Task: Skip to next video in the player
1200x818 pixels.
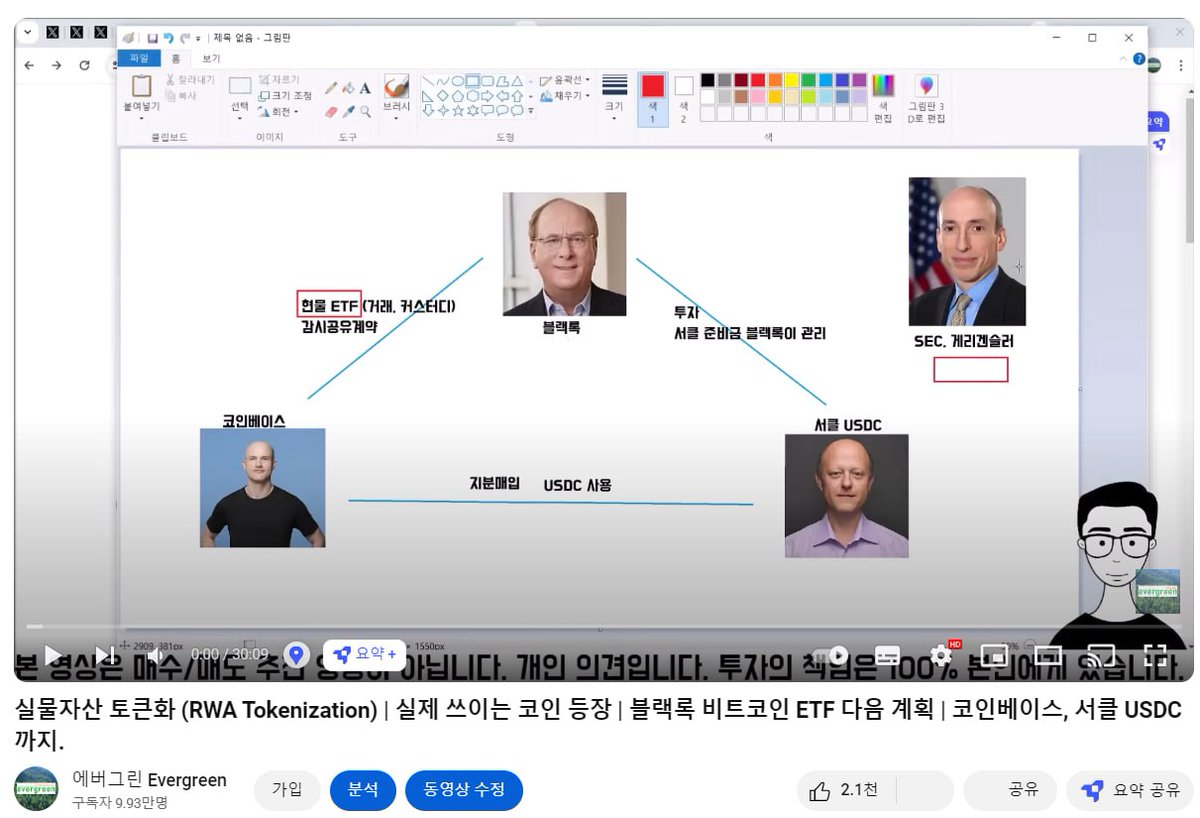Action: click(104, 656)
